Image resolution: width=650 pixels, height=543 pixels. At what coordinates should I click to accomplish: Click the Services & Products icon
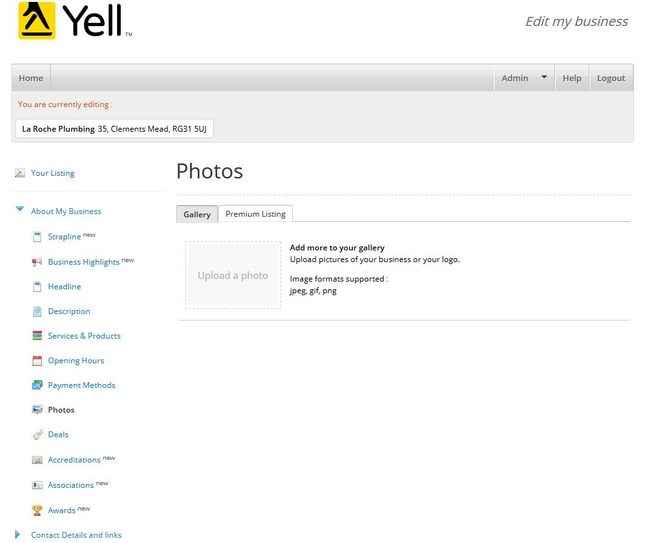37,336
